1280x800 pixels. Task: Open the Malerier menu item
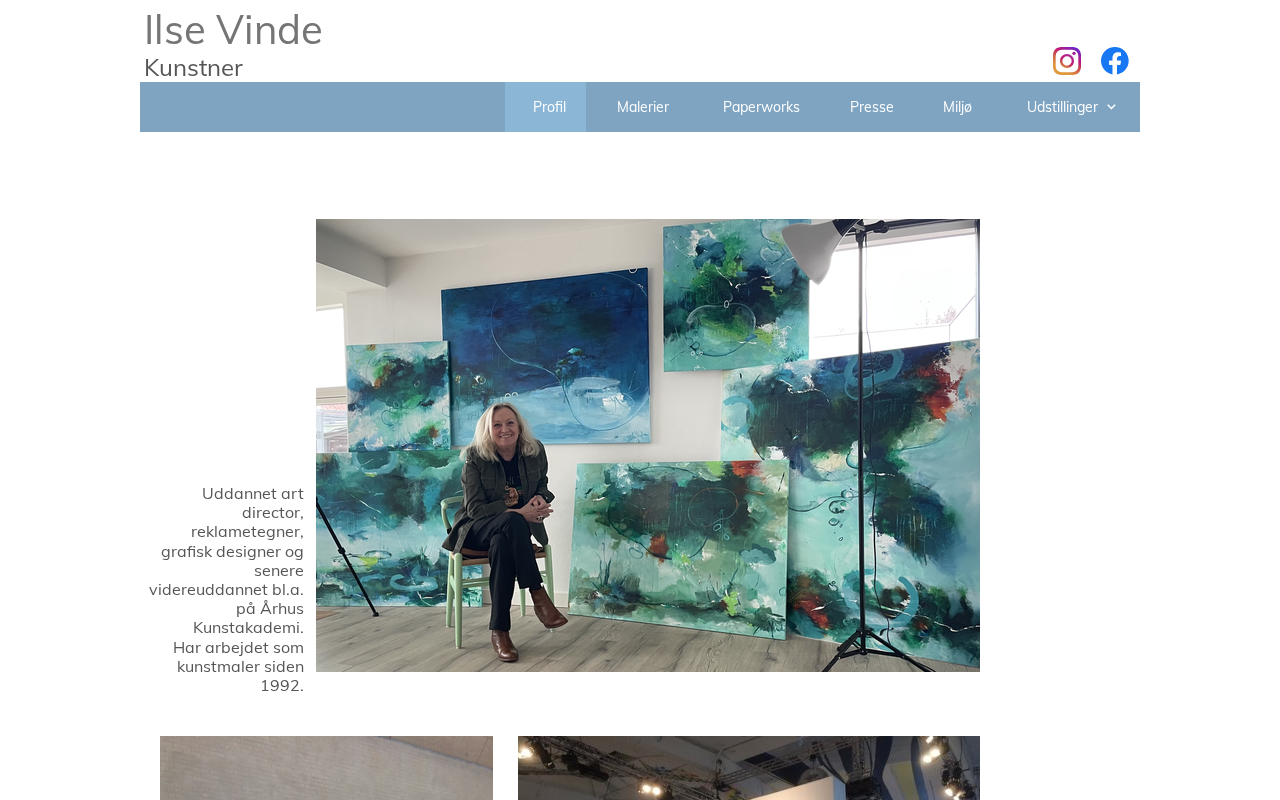click(643, 107)
